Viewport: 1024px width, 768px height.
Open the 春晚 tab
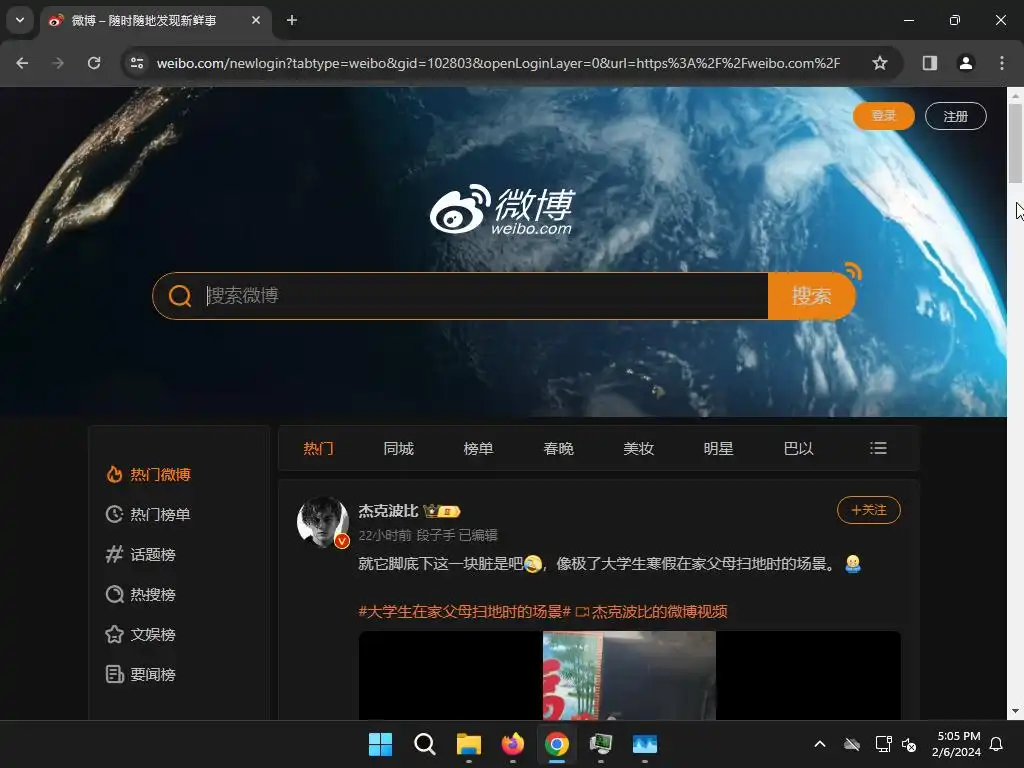(x=558, y=449)
